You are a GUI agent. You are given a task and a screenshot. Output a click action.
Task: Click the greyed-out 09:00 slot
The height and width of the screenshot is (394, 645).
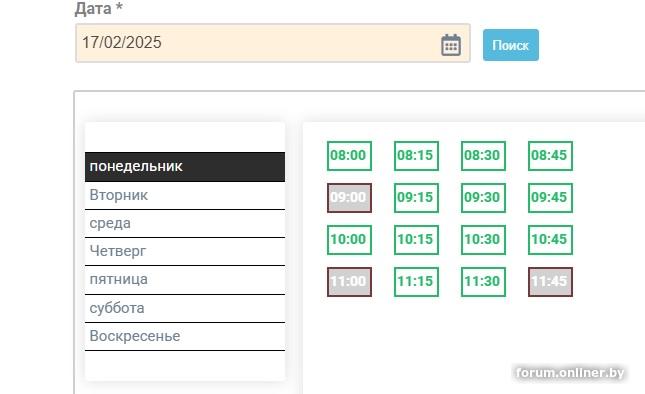349,198
